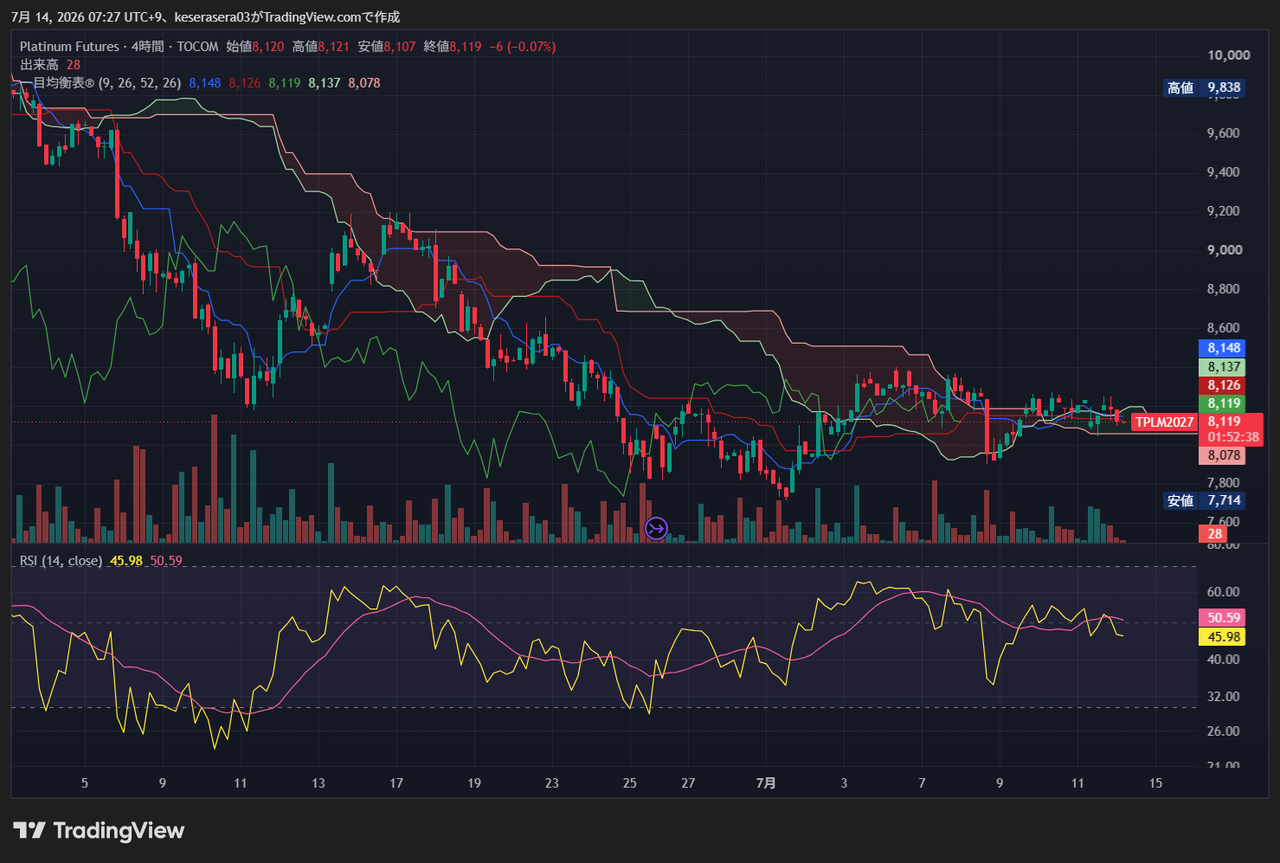Click the 21.00 RSI axis label
The height and width of the screenshot is (863, 1280).
click(1223, 766)
